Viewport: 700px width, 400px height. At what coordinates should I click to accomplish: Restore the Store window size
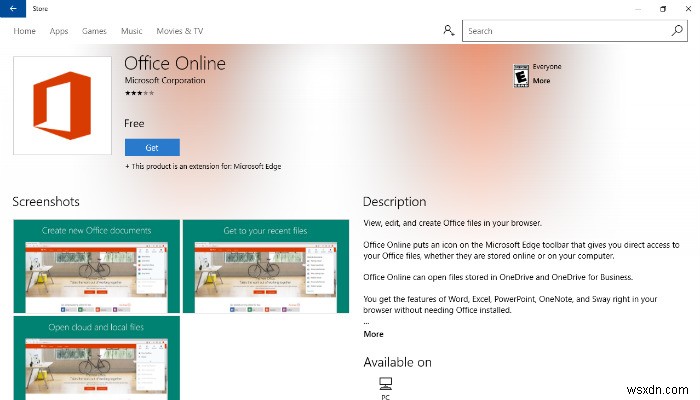pyautogui.click(x=663, y=8)
